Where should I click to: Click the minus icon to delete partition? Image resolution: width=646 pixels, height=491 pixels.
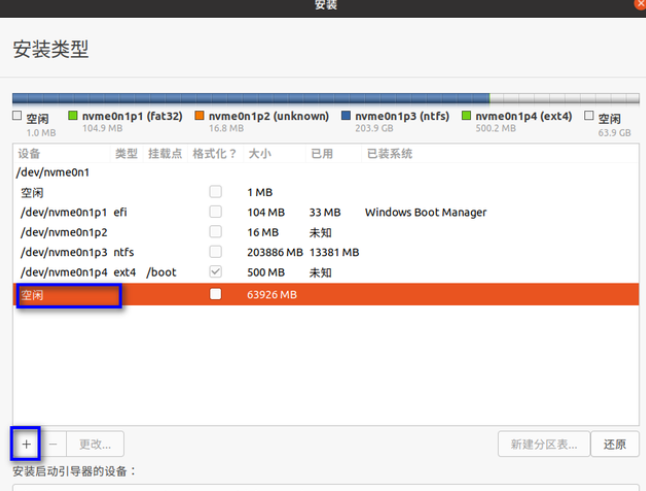click(x=54, y=443)
